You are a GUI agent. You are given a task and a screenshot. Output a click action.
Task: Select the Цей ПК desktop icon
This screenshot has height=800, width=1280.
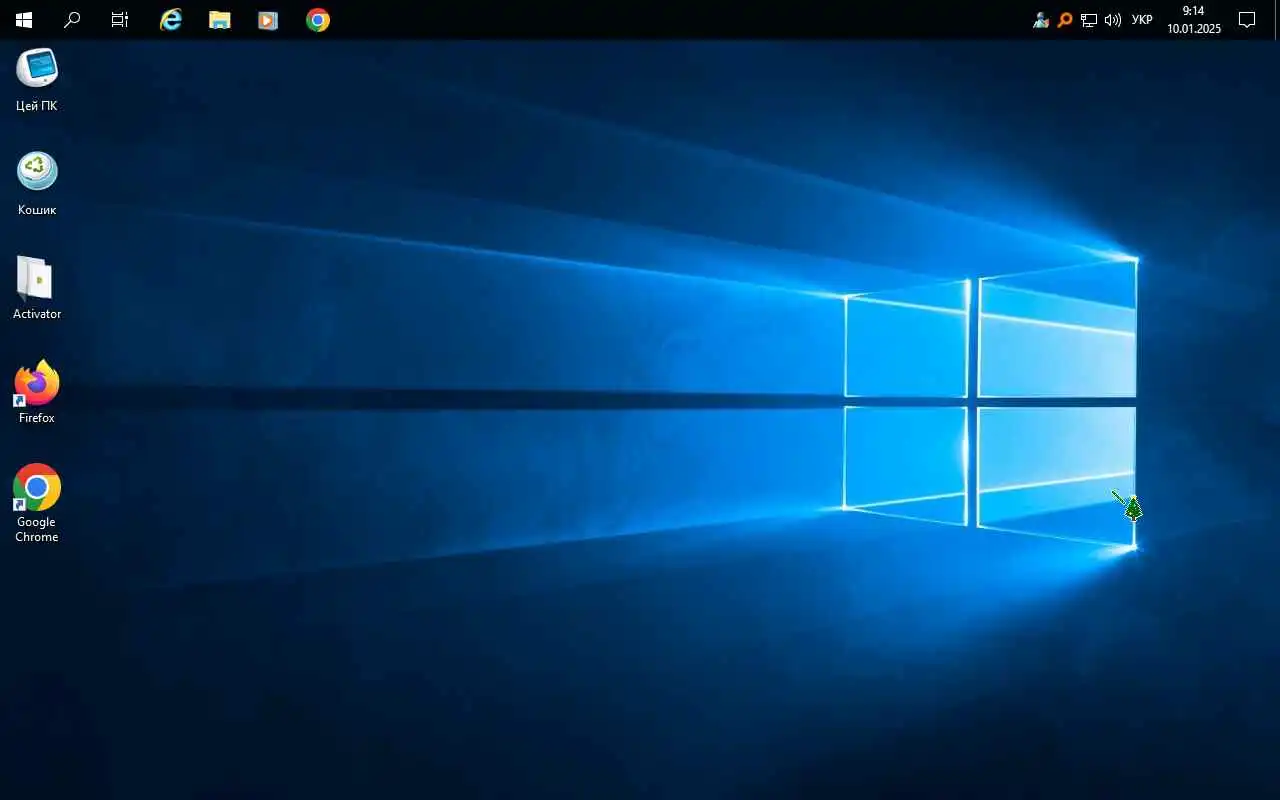[37, 79]
